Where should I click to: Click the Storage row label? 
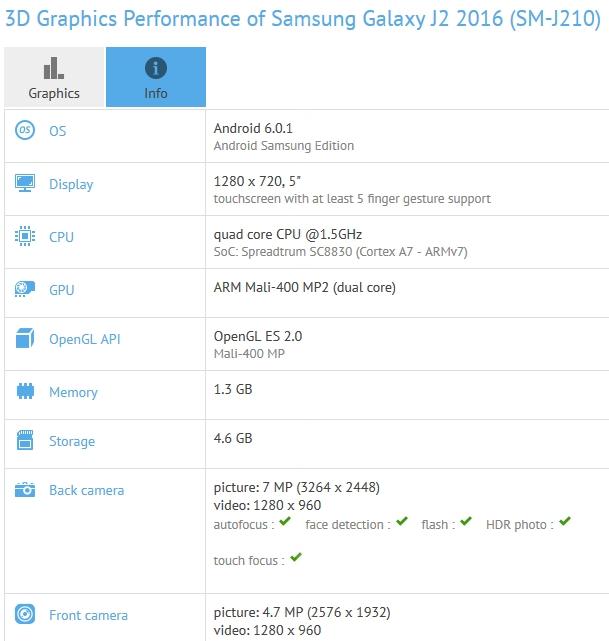click(72, 442)
